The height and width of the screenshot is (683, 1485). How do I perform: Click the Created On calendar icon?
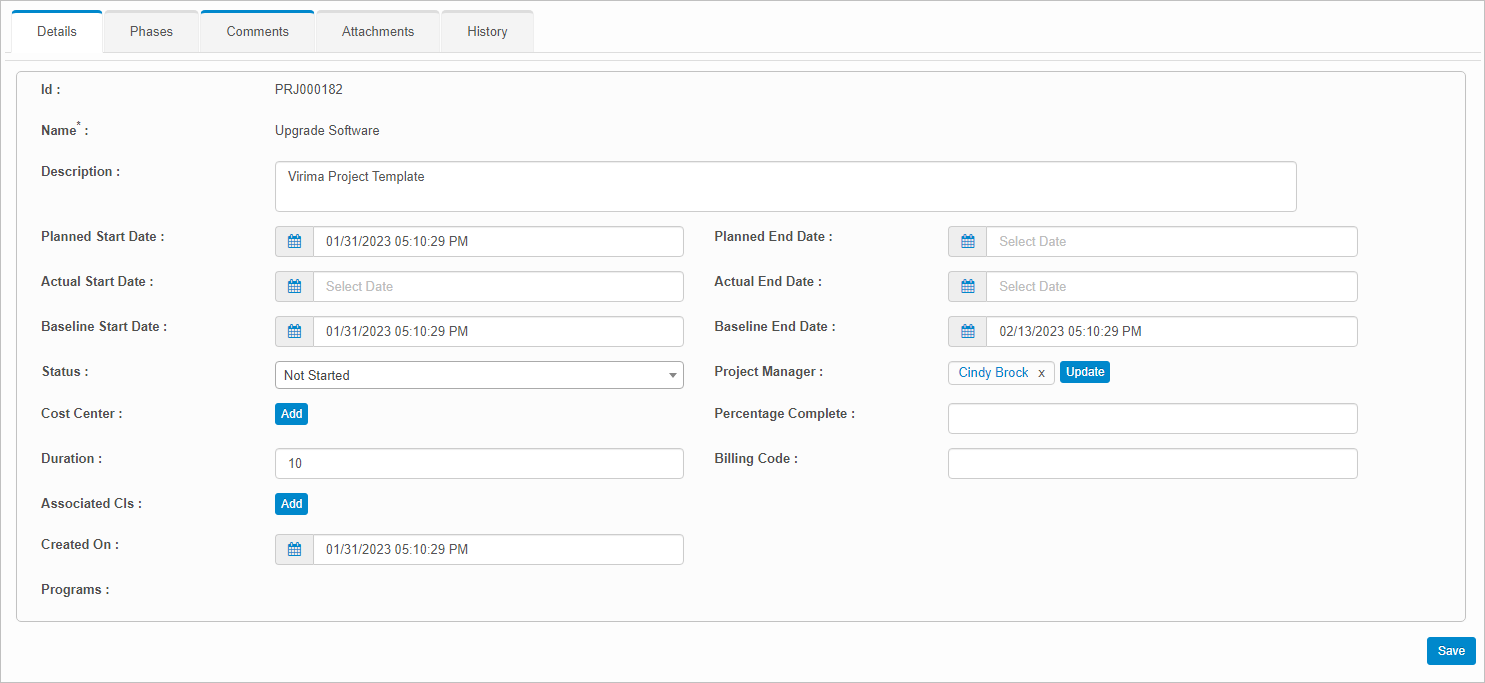294,550
